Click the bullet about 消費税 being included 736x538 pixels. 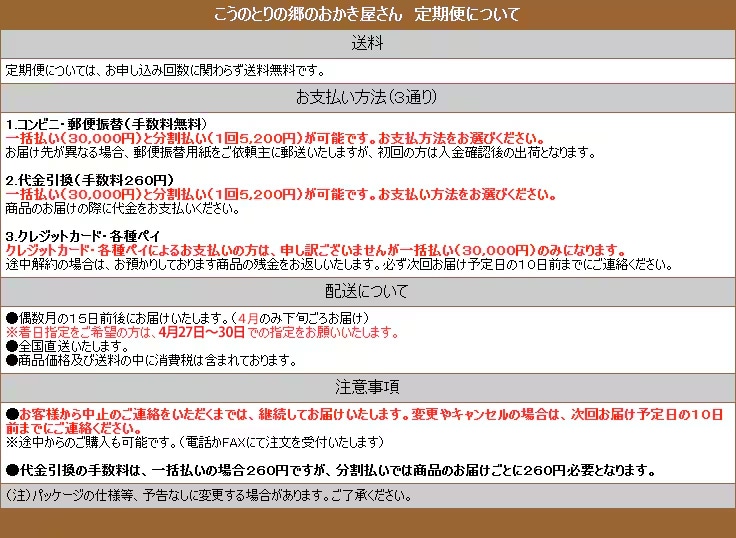coord(150,360)
